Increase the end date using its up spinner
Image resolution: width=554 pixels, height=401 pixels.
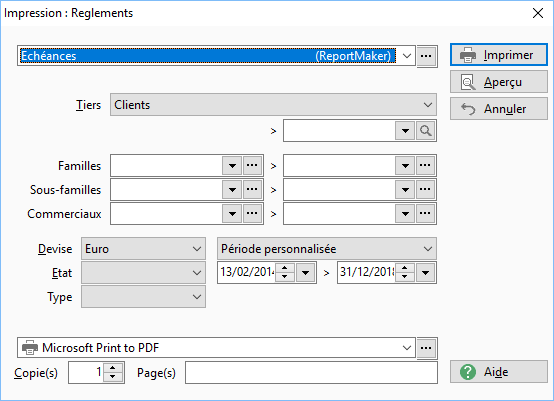pyautogui.click(x=405, y=268)
